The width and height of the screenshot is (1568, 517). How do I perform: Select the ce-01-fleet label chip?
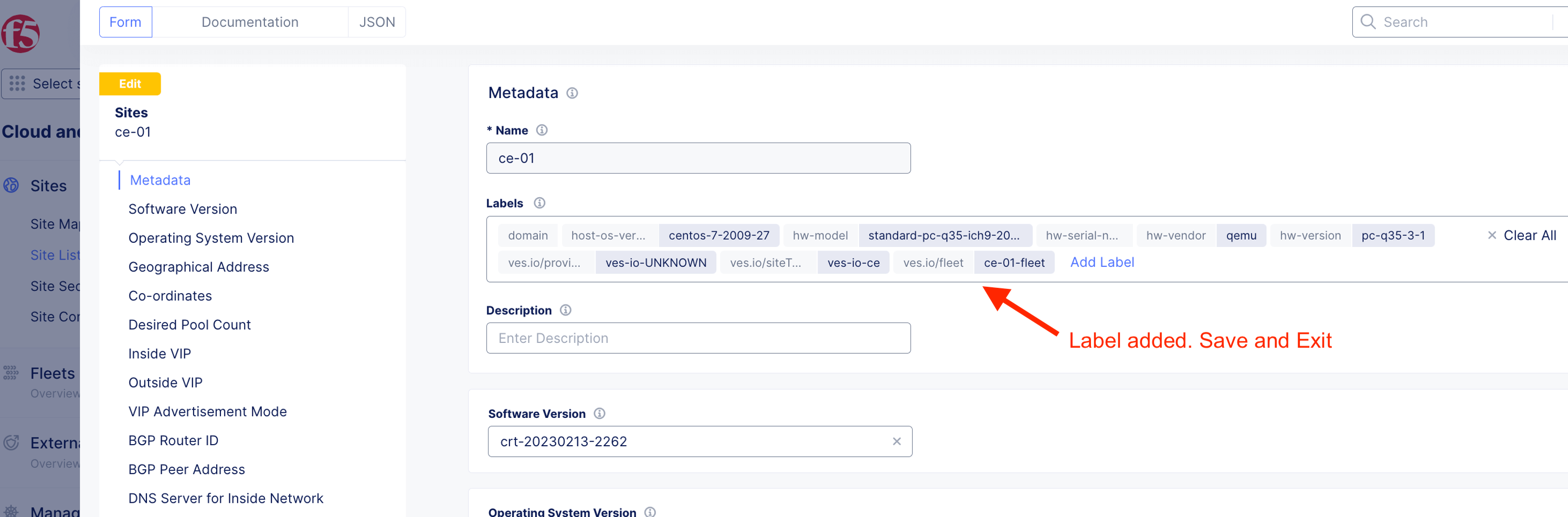[1013, 263]
